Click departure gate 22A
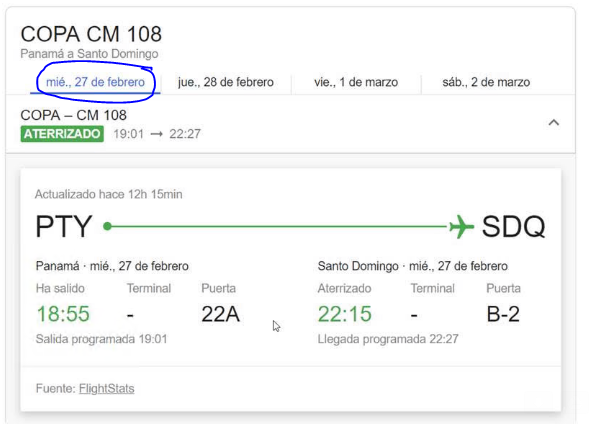589x436 pixels. [x=220, y=314]
